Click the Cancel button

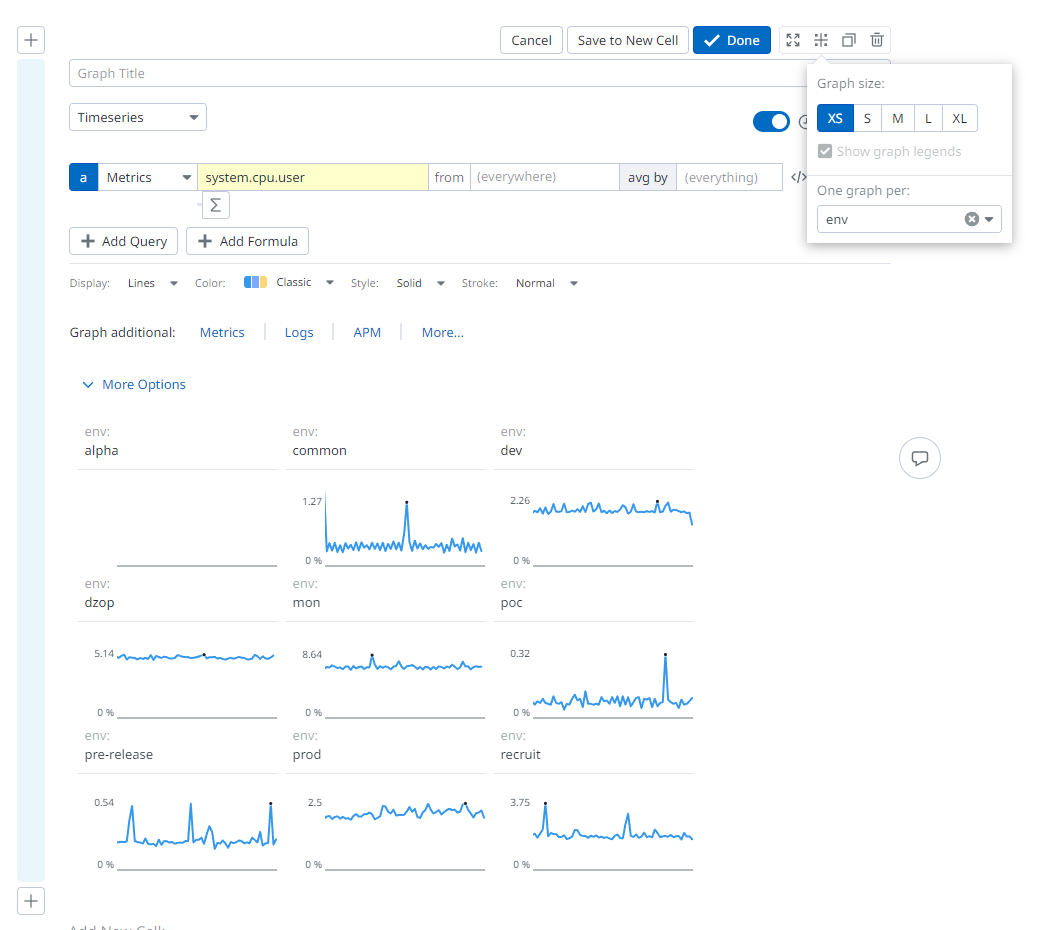[531, 40]
